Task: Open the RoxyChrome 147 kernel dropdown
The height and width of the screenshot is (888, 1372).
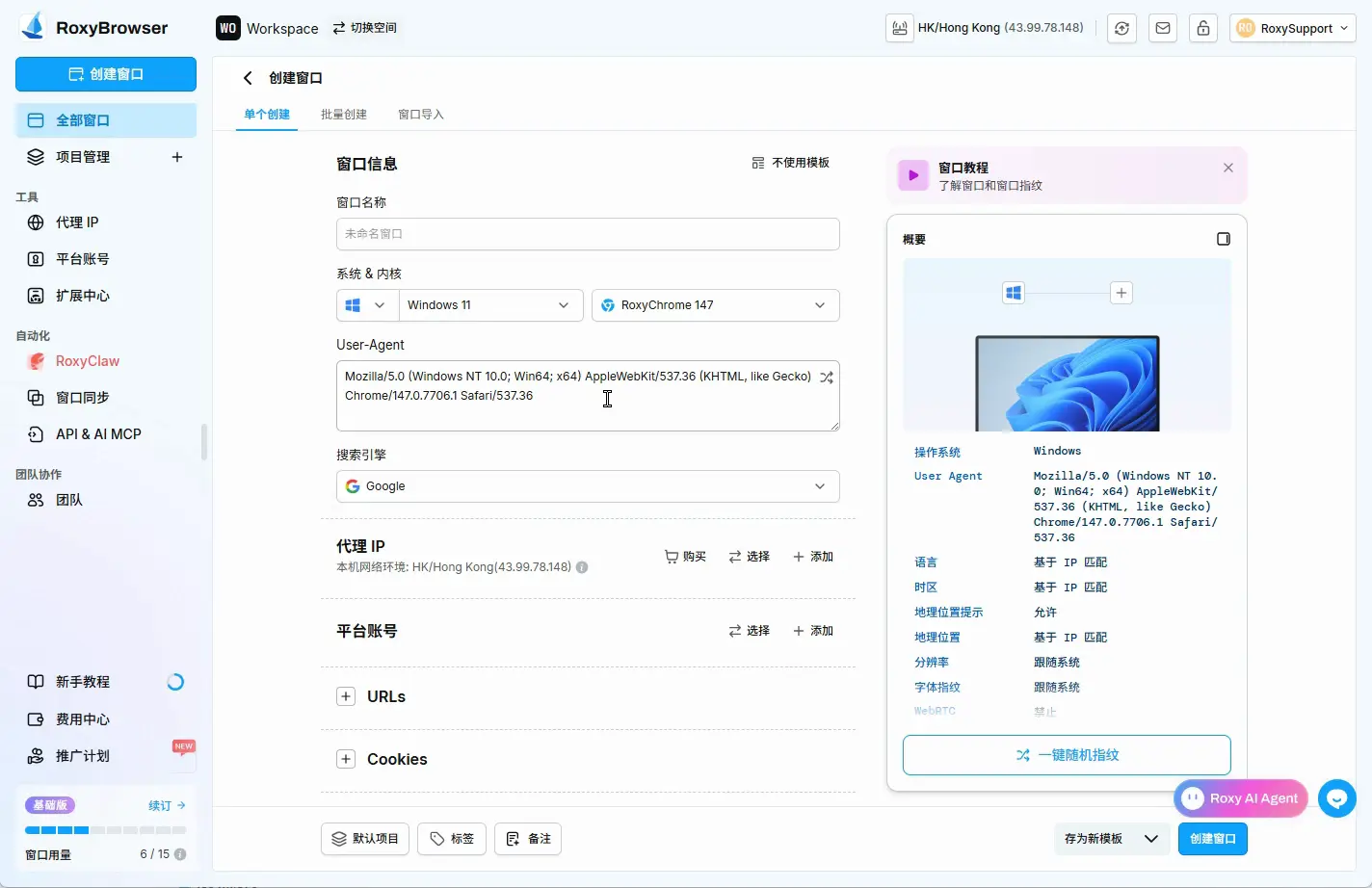Action: pyautogui.click(x=716, y=305)
